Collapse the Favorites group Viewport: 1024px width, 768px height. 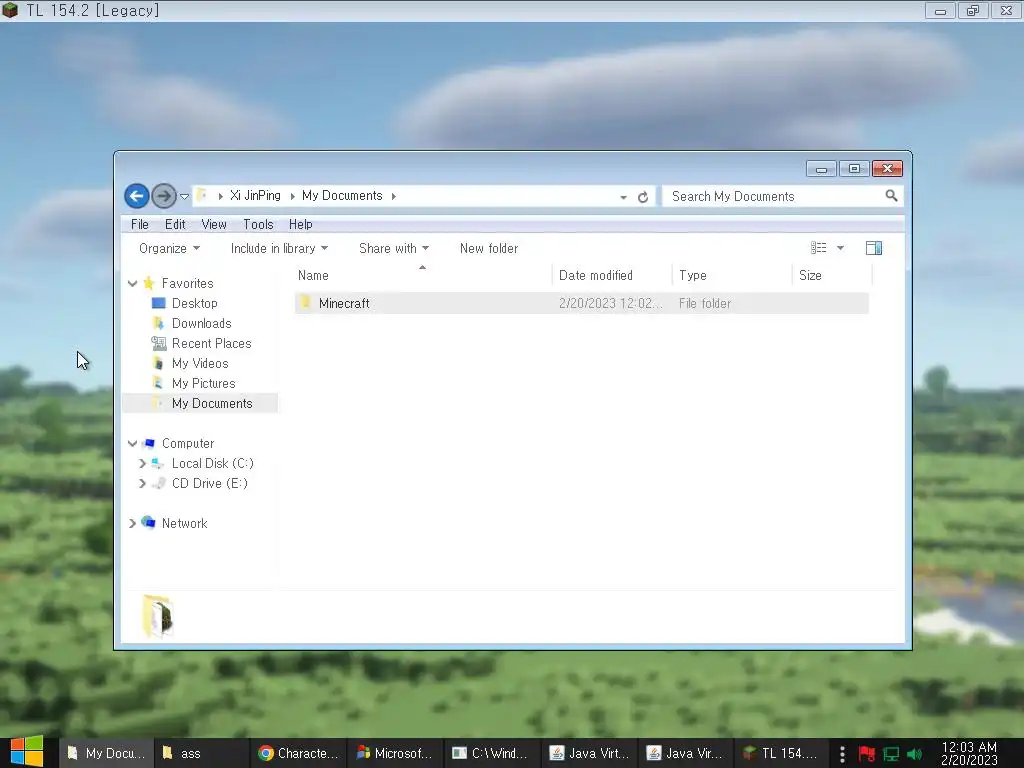tap(133, 283)
